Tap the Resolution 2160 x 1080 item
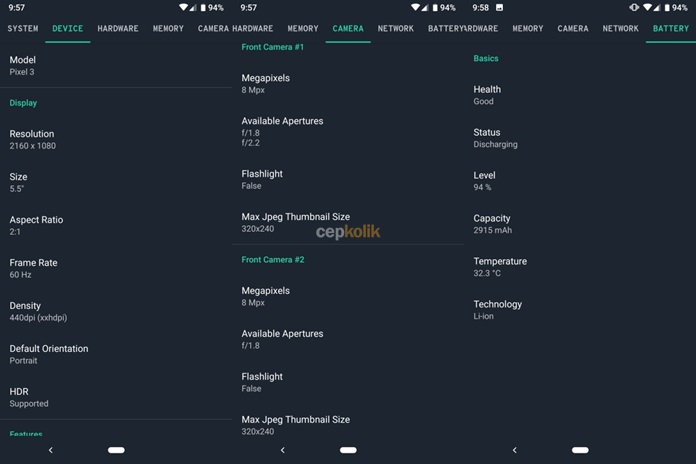The height and width of the screenshot is (464, 696). pyautogui.click(x=116, y=139)
